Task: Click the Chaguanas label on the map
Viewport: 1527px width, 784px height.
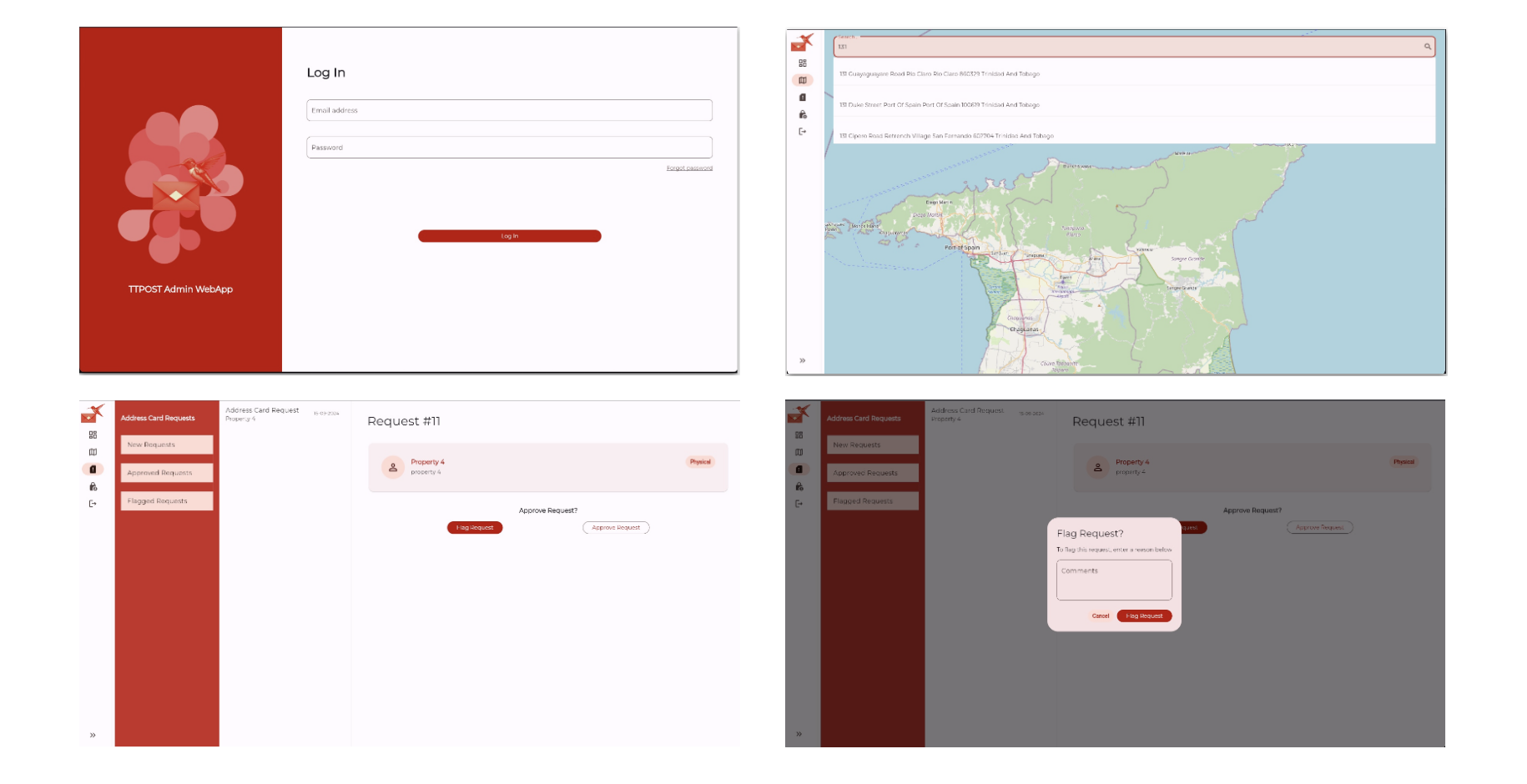Action: (1024, 329)
